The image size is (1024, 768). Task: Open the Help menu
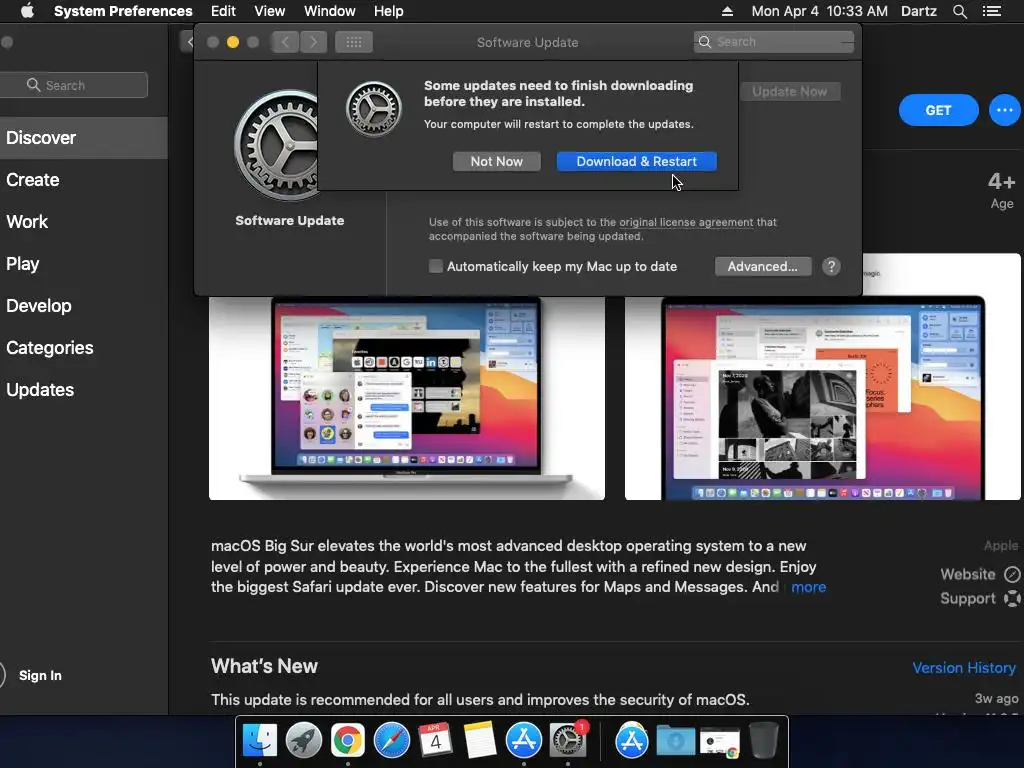point(389,11)
